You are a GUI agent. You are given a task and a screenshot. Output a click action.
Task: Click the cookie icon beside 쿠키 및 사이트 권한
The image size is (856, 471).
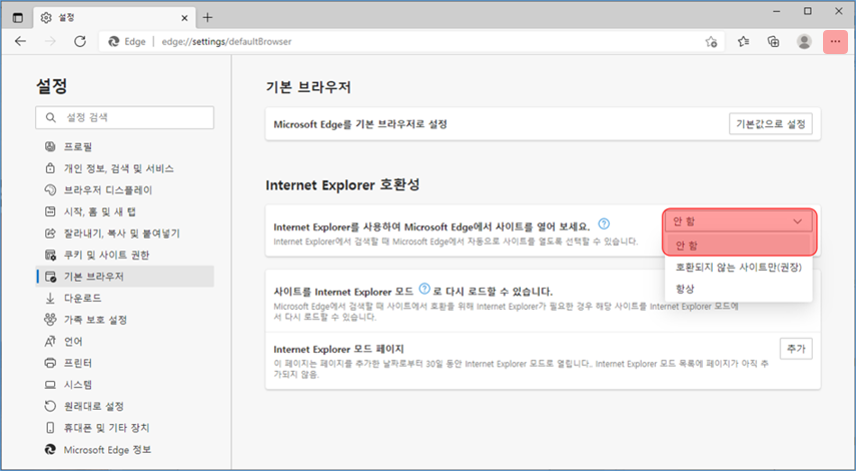50,255
